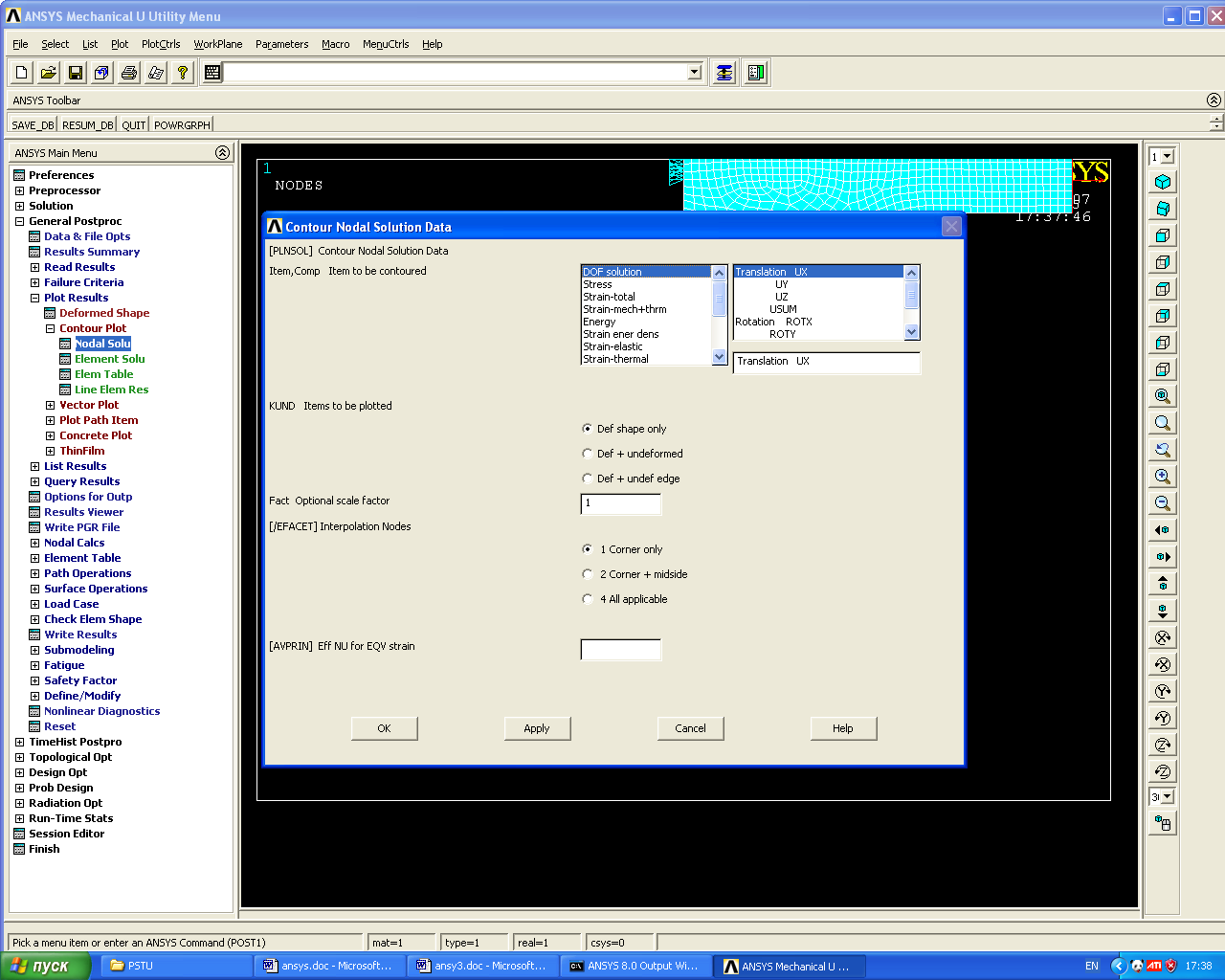Viewport: 1225px width, 980px height.
Task: Click the Fit View zoom icon
Action: (x=1163, y=396)
